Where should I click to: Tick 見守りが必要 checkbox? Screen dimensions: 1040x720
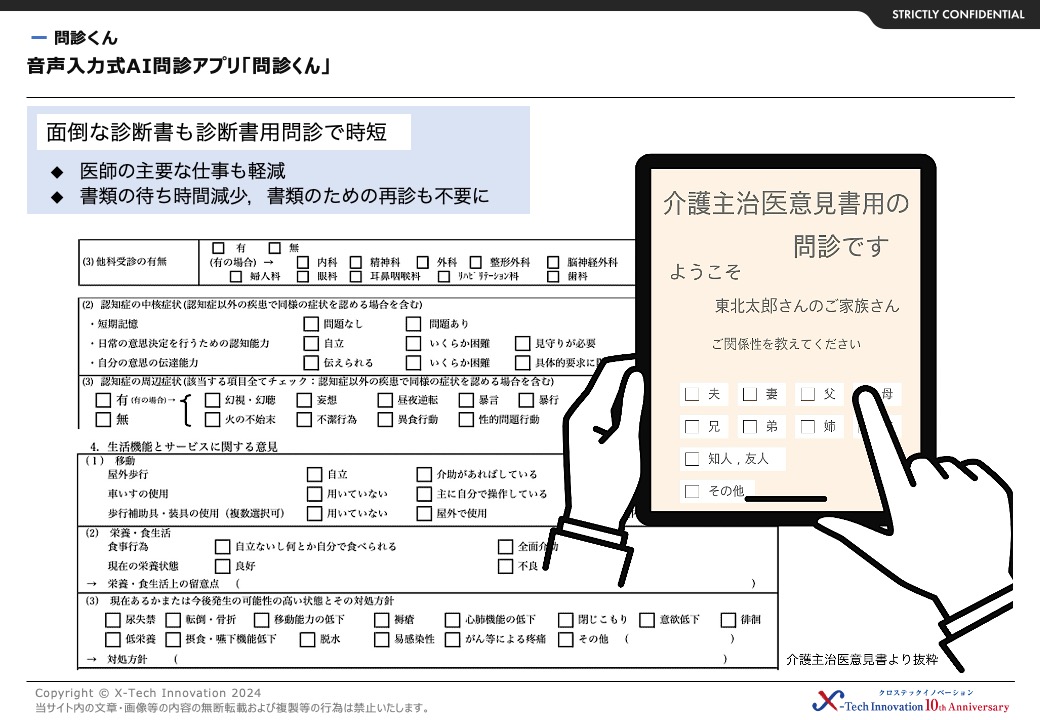pyautogui.click(x=523, y=343)
